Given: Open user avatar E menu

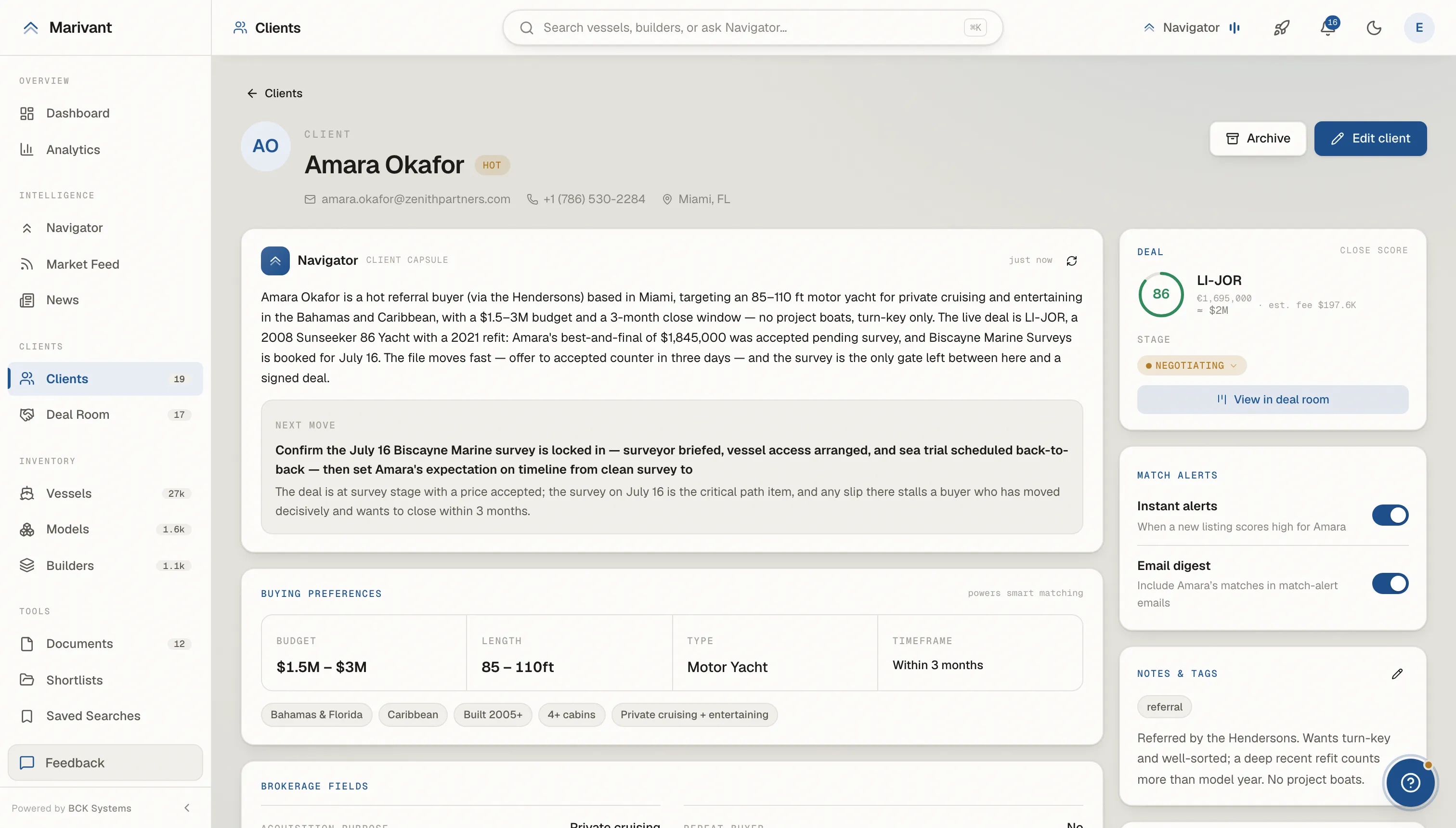Looking at the screenshot, I should [1419, 27].
